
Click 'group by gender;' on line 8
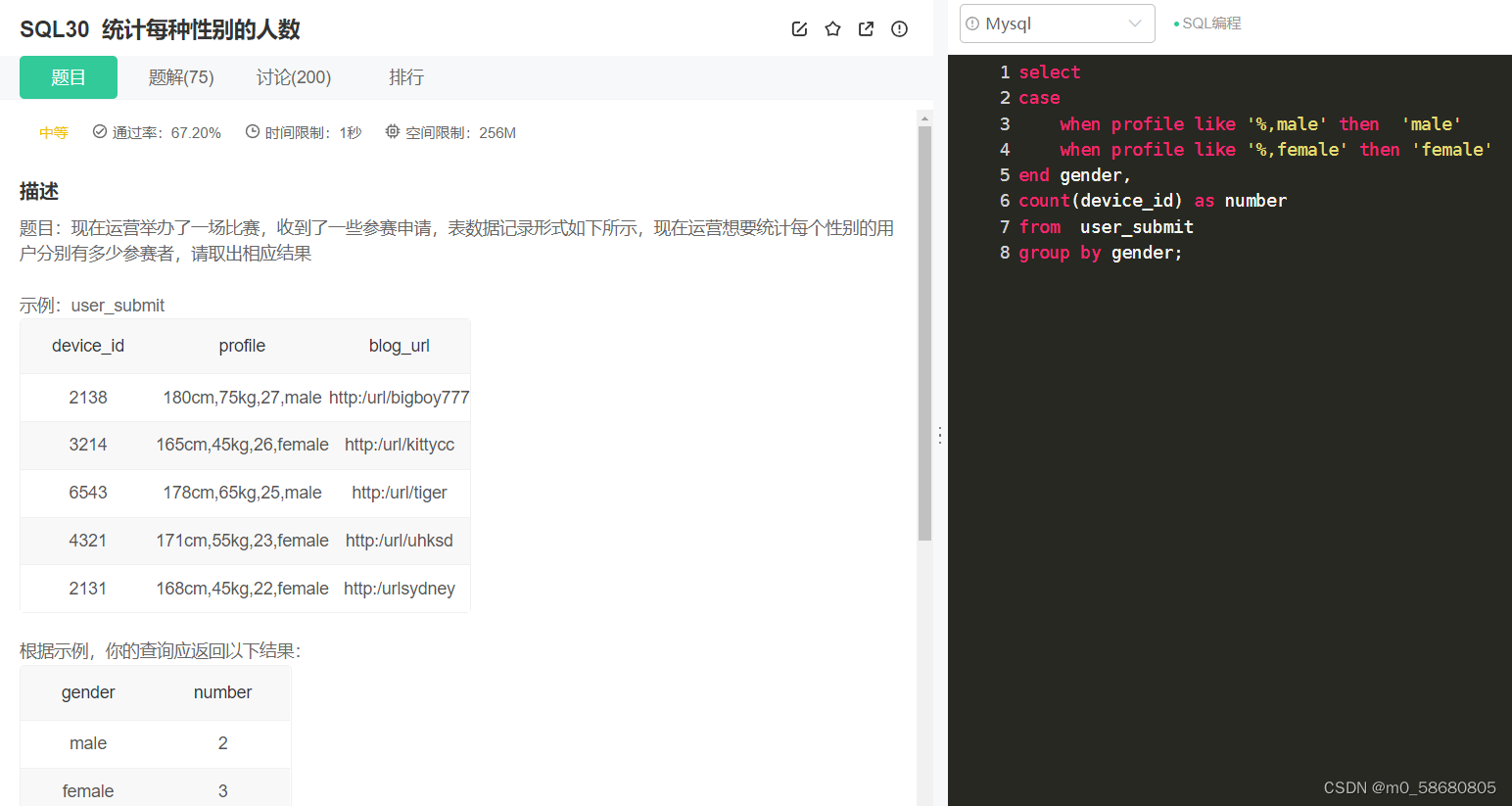coord(1101,253)
